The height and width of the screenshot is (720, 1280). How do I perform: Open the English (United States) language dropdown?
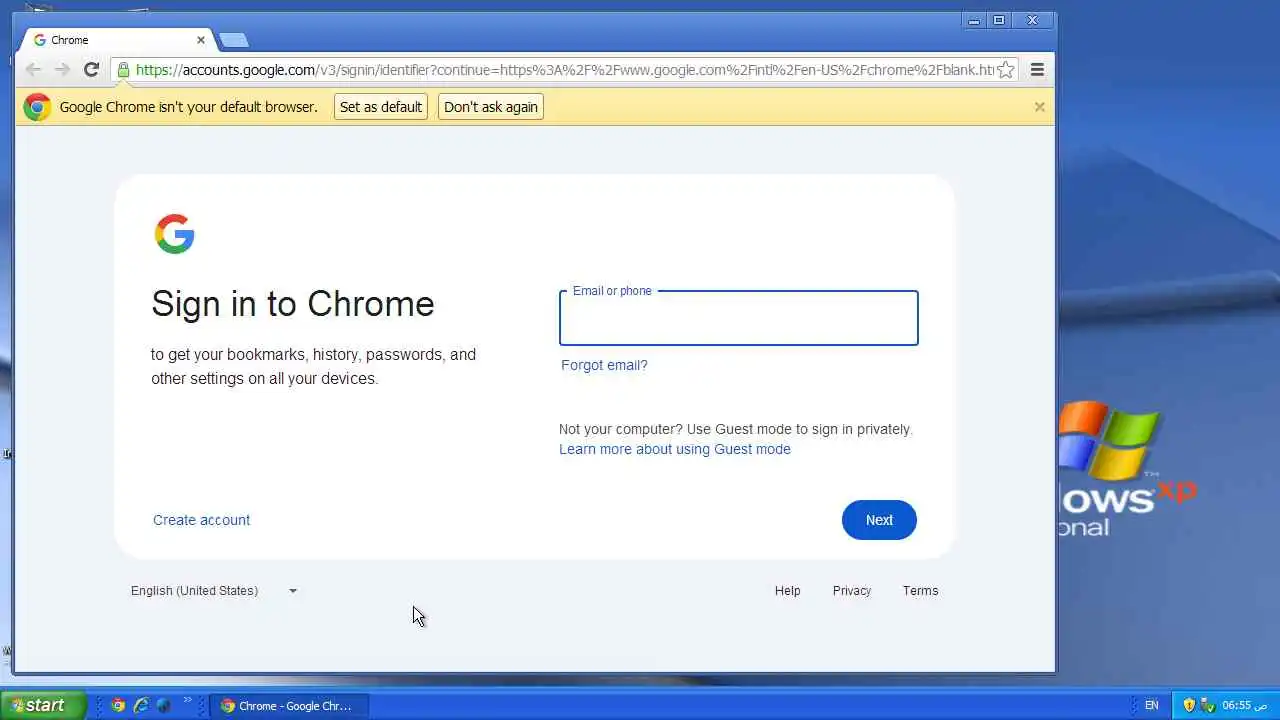pos(214,591)
